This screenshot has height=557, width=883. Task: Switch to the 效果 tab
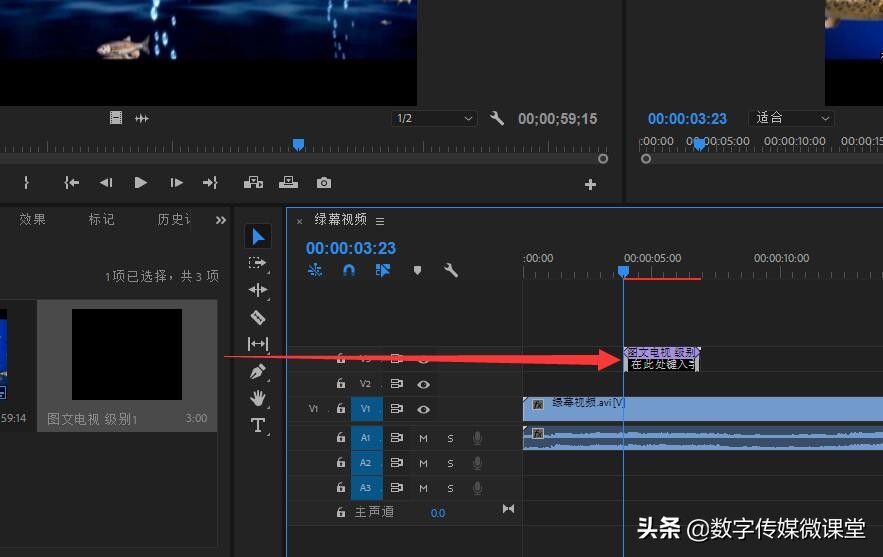(33, 219)
